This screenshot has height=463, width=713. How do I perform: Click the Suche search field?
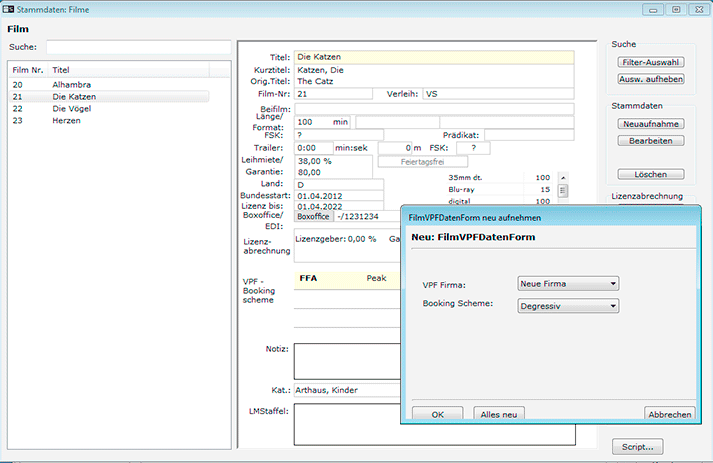138,46
